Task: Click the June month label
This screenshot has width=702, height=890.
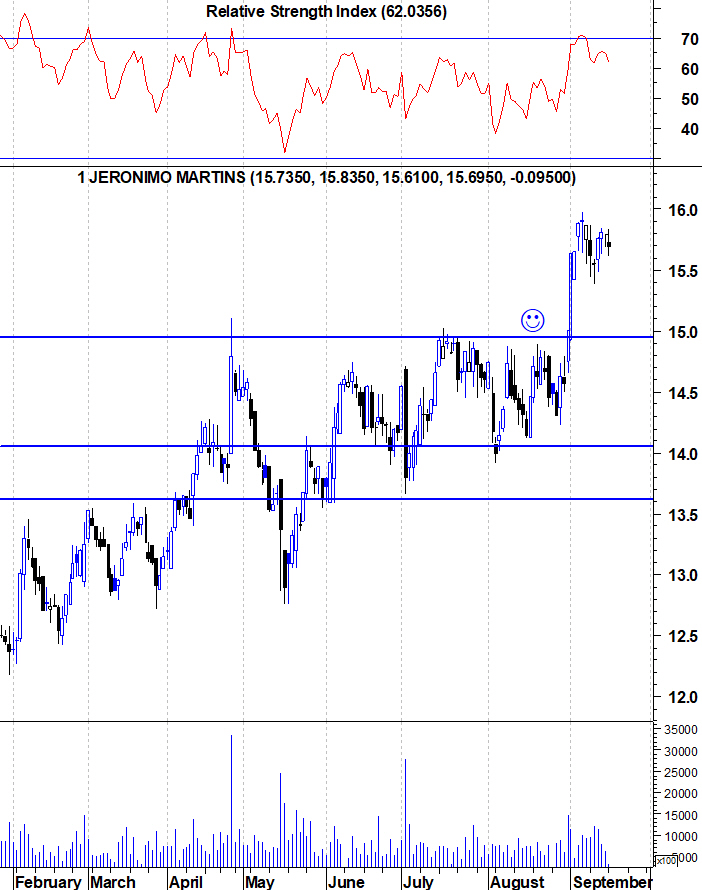Action: point(346,881)
